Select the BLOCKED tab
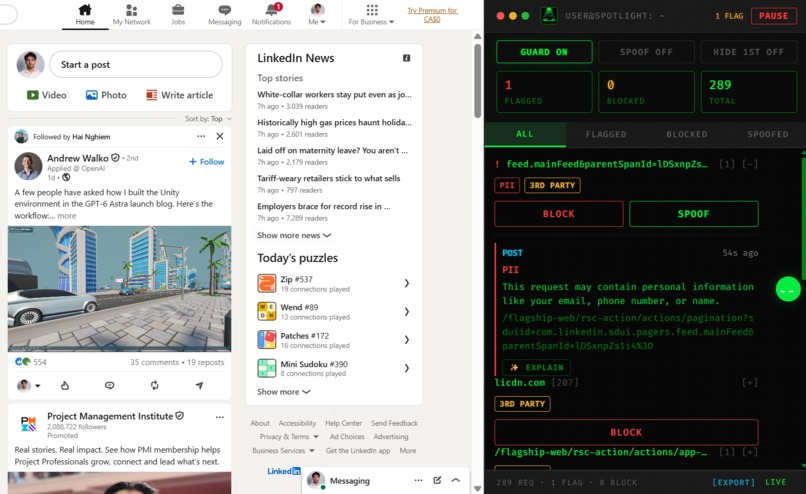The width and height of the screenshot is (806, 494). pyautogui.click(x=687, y=134)
